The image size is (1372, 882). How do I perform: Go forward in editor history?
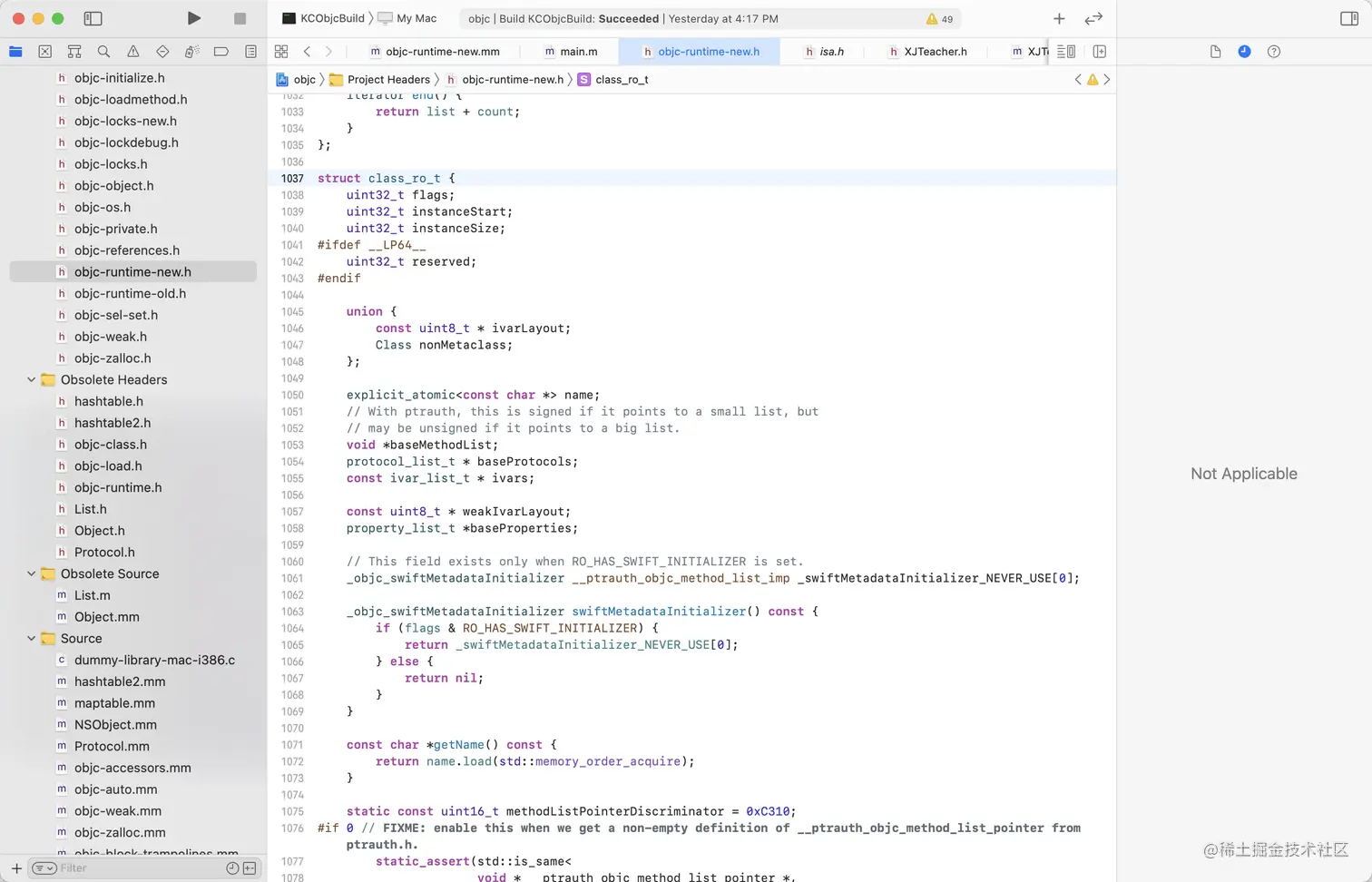328,52
